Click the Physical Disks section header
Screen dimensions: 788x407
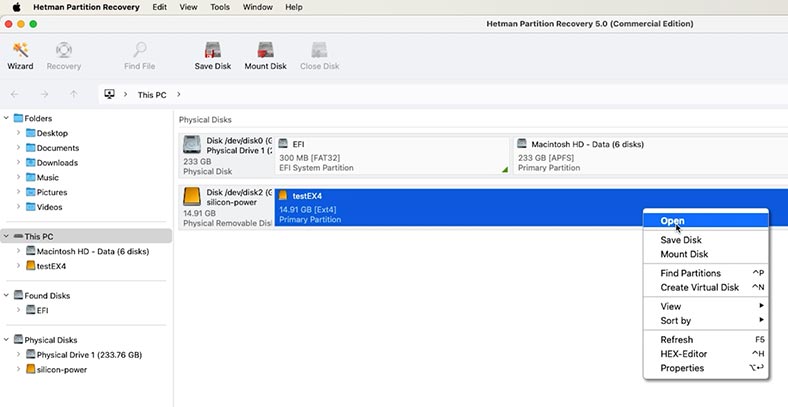(205, 120)
